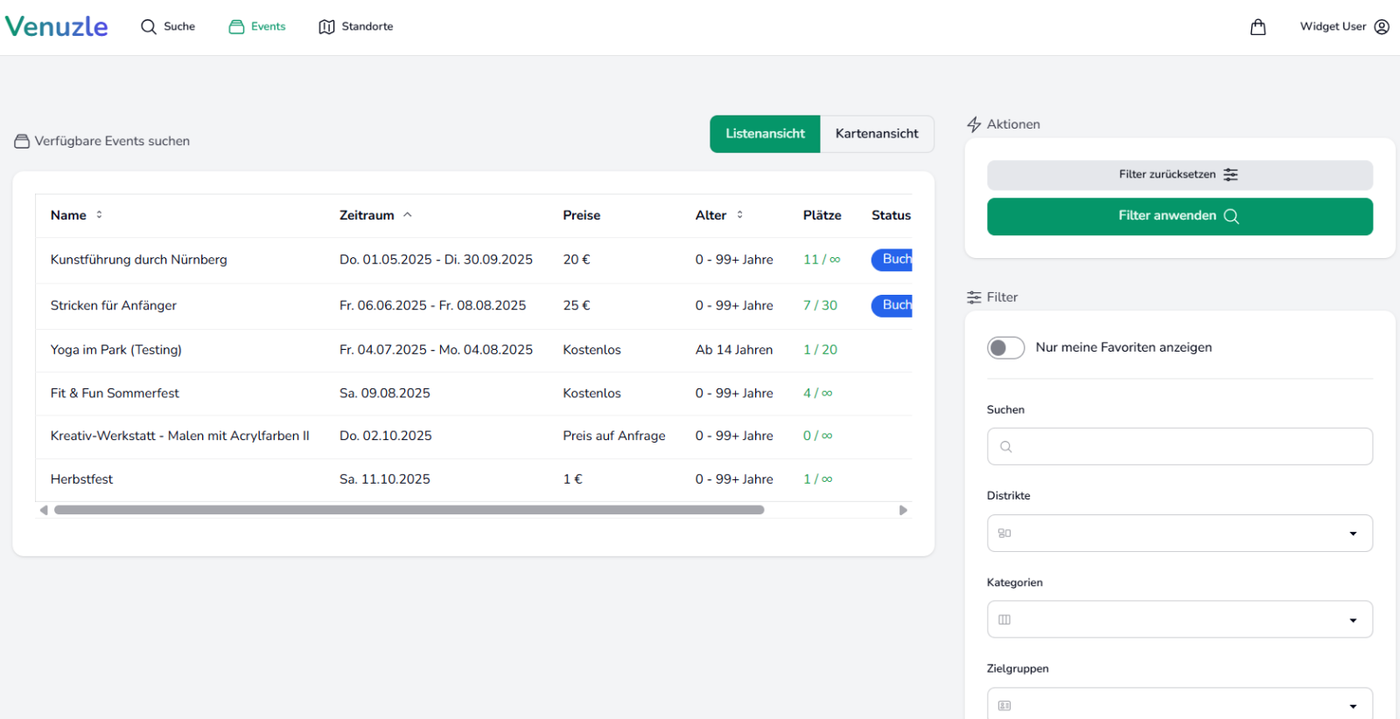The width and height of the screenshot is (1400, 719).
Task: Click the Filter zurücksetzen button
Action: pos(1180,175)
